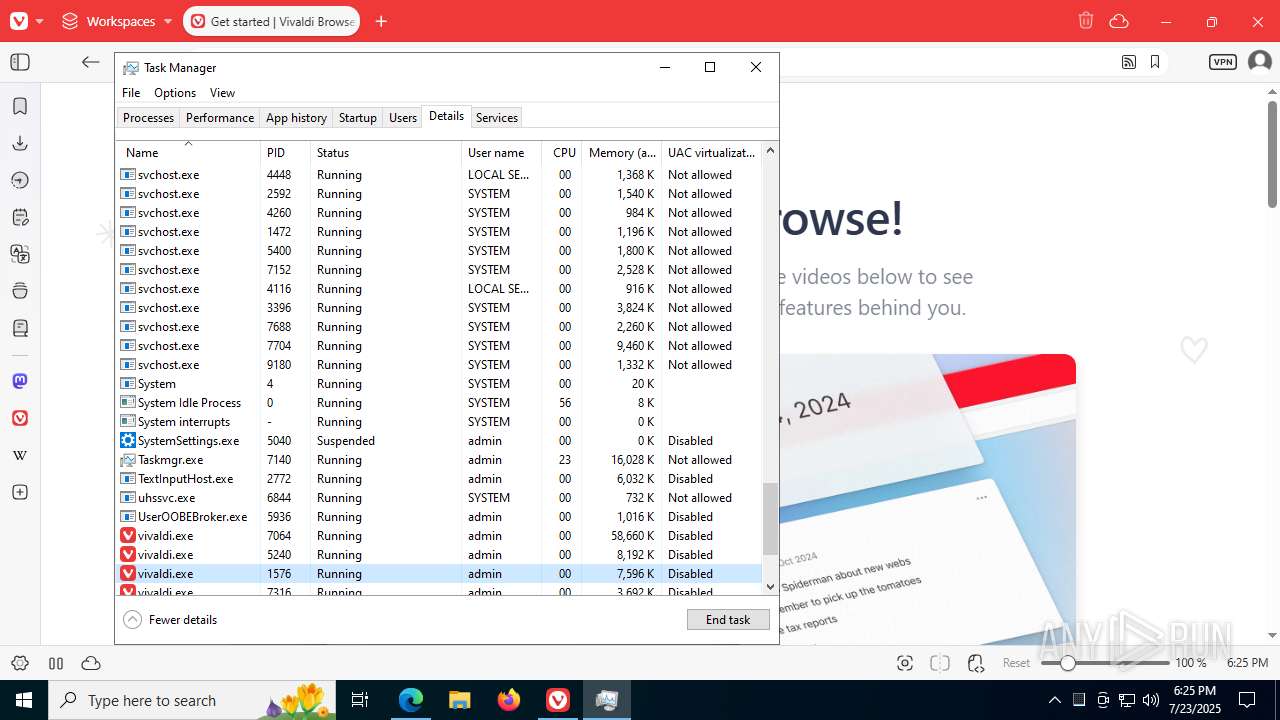The image size is (1280, 720).
Task: Switch to the Performance tab
Action: [x=220, y=118]
